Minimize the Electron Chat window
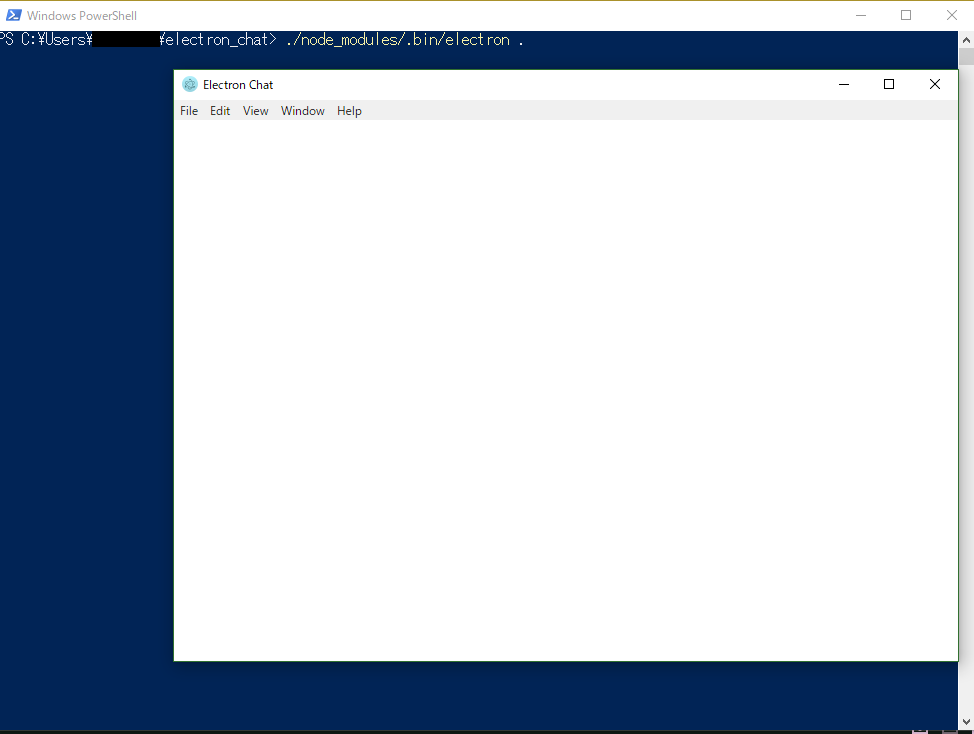This screenshot has height=734, width=974. coord(844,85)
